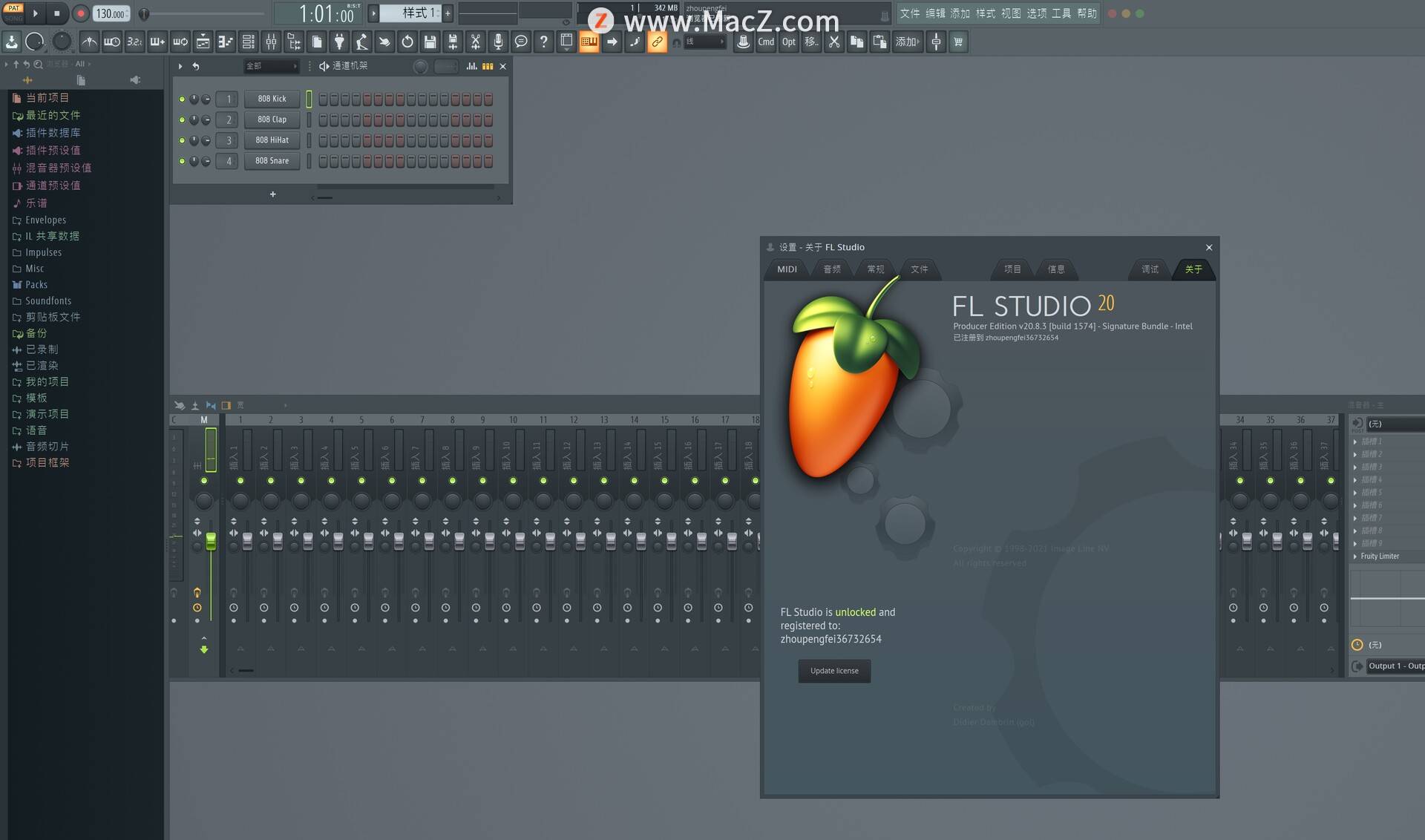
Task: Click the microphone one-click recording icon
Action: [498, 42]
